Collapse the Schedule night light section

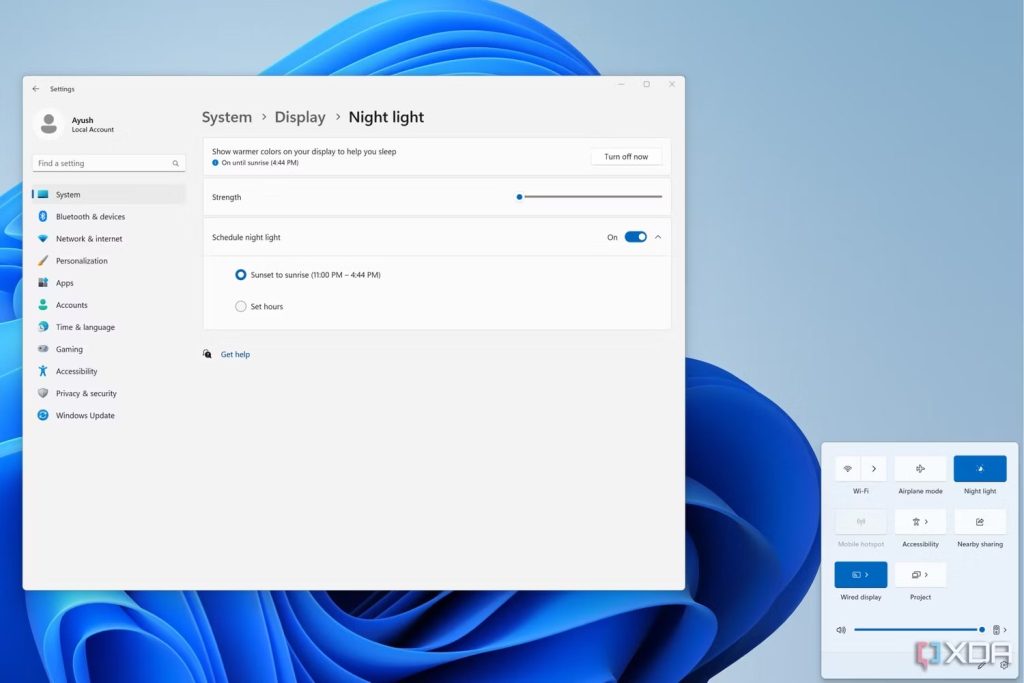658,237
